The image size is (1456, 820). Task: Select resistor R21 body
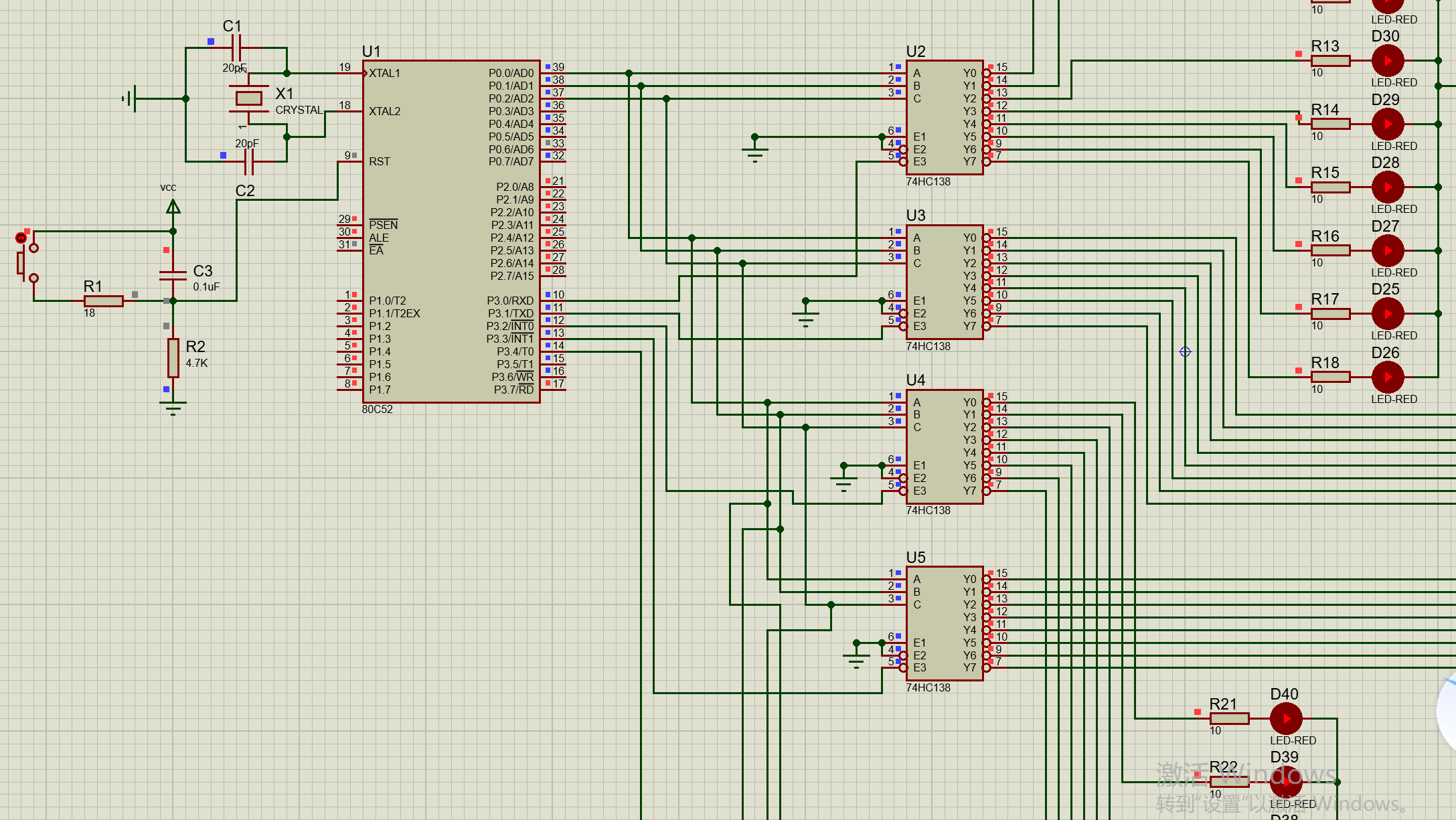[x=1229, y=719]
